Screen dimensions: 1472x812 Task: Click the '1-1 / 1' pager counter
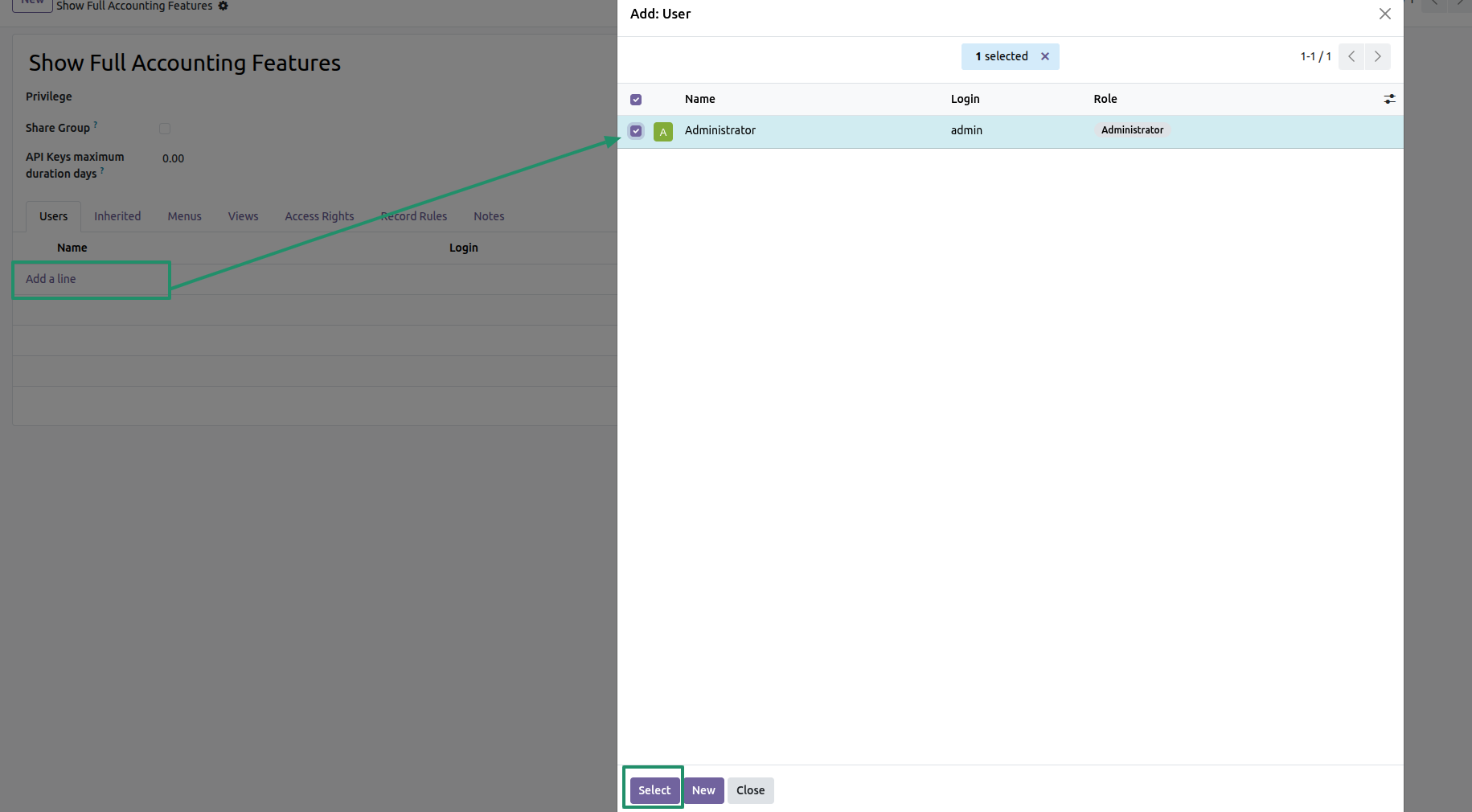1316,56
